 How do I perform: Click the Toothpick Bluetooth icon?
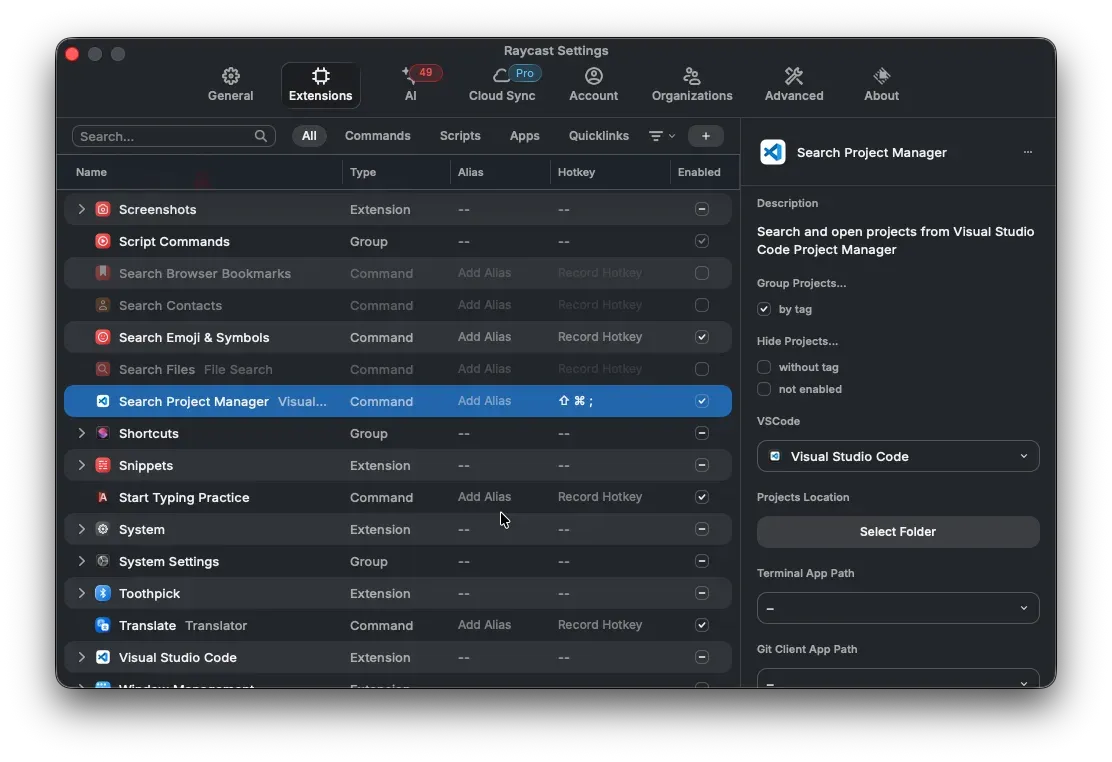(x=103, y=593)
